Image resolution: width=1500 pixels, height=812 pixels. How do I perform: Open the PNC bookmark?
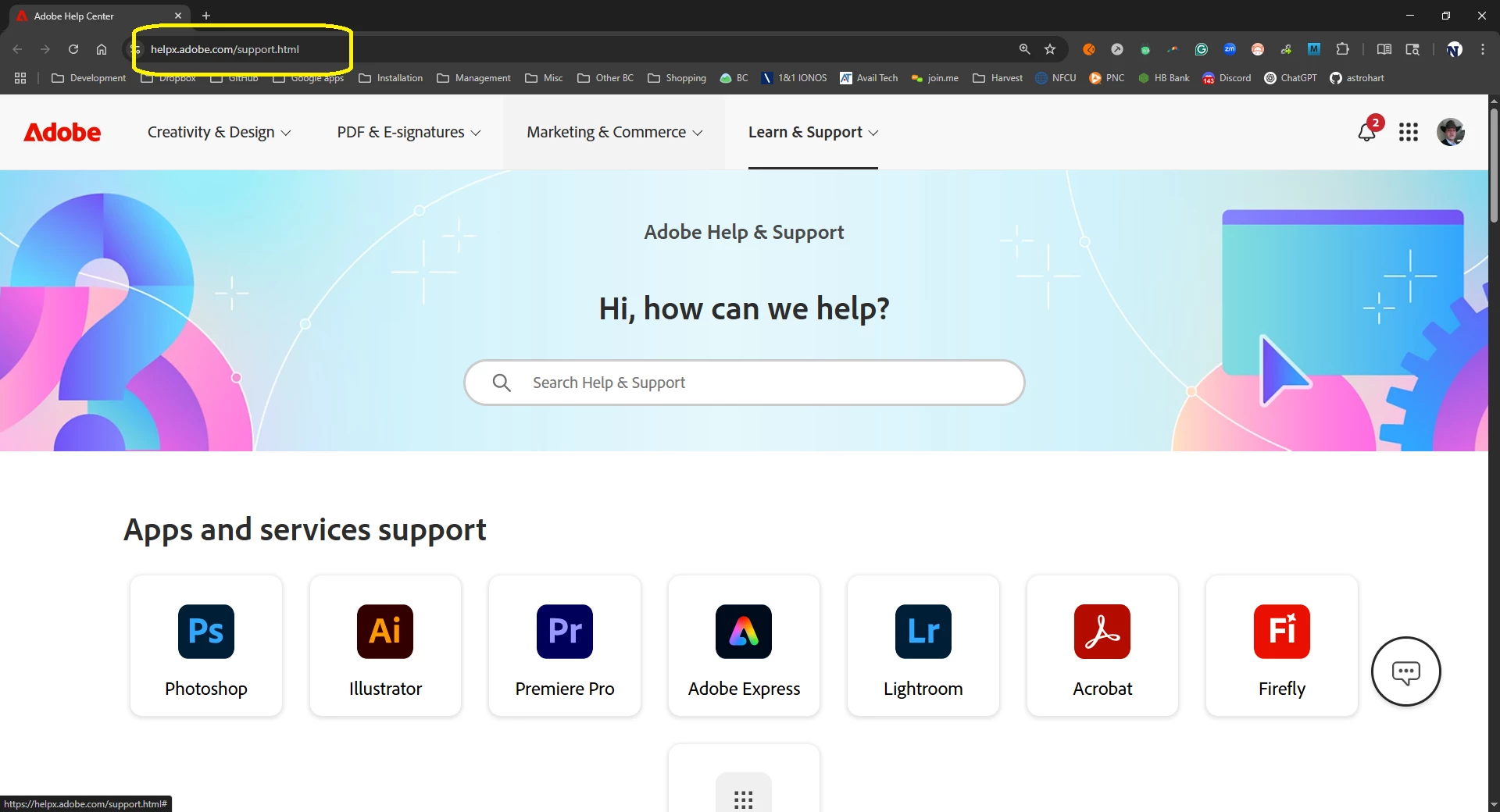pos(1107,78)
